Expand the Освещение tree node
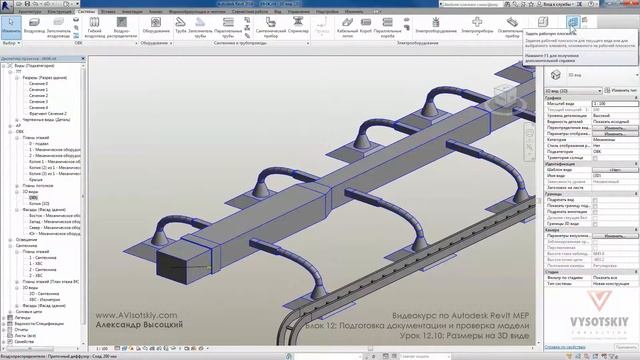This screenshot has width=640, height=360. (10, 240)
